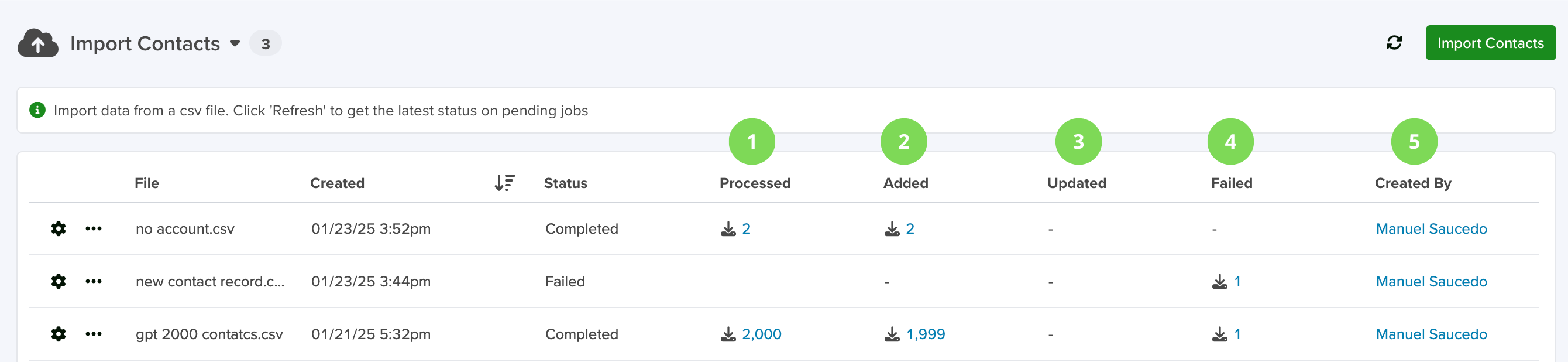Download failed records for new contact record row
The height and width of the screenshot is (362, 1568).
coord(1226,282)
